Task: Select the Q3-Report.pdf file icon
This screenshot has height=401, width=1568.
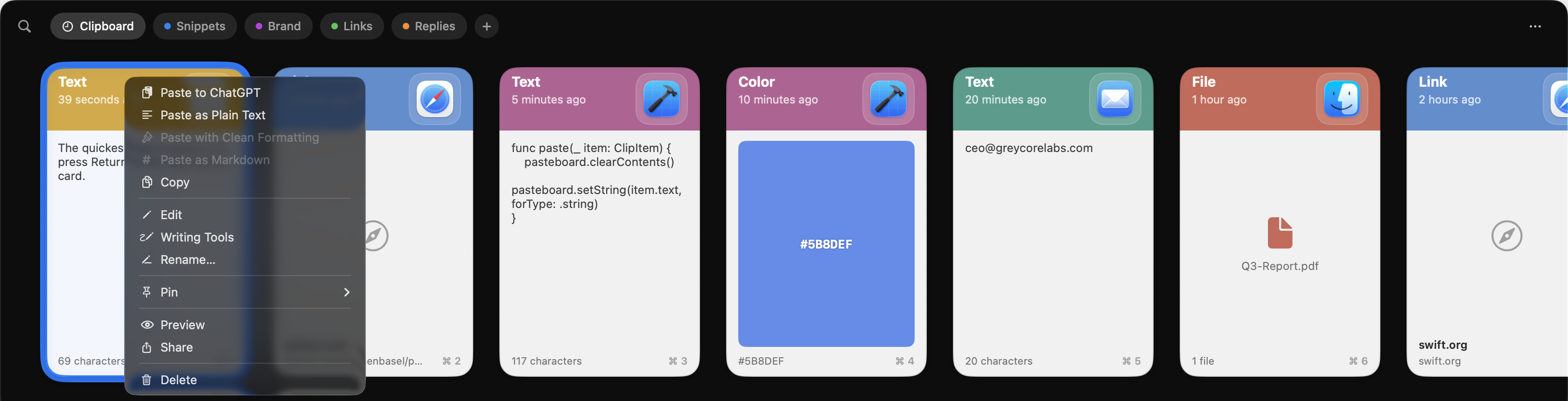Action: pyautogui.click(x=1280, y=233)
